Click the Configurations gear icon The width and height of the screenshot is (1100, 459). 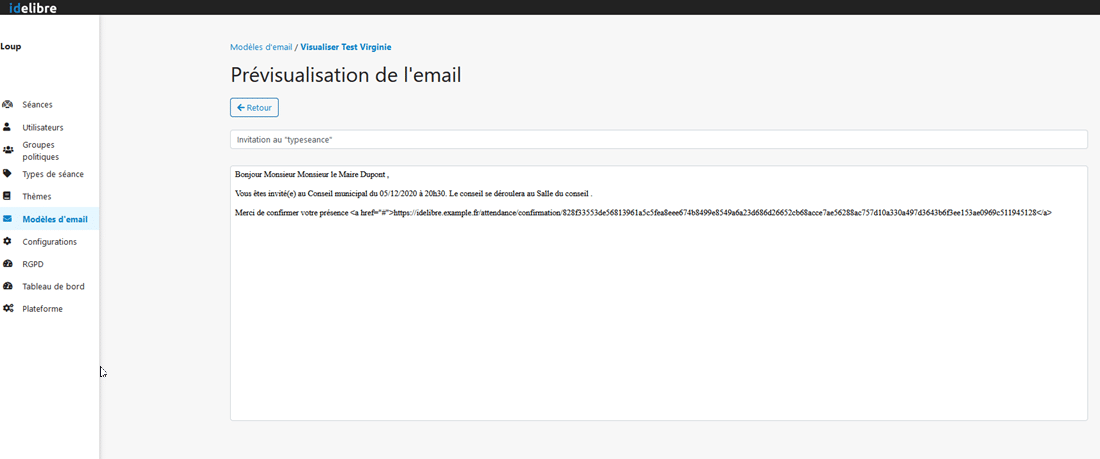8,241
